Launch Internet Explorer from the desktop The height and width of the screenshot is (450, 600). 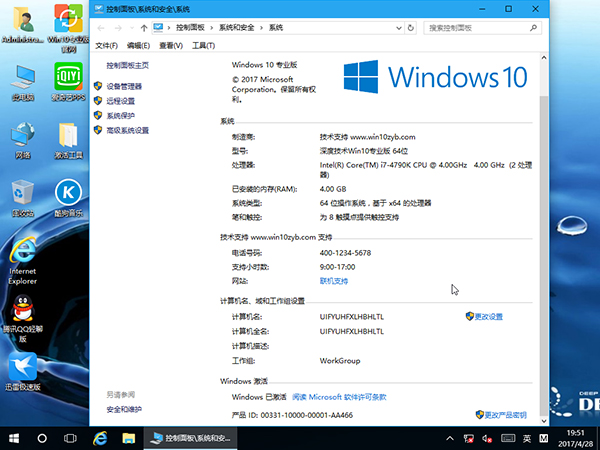pos(22,252)
